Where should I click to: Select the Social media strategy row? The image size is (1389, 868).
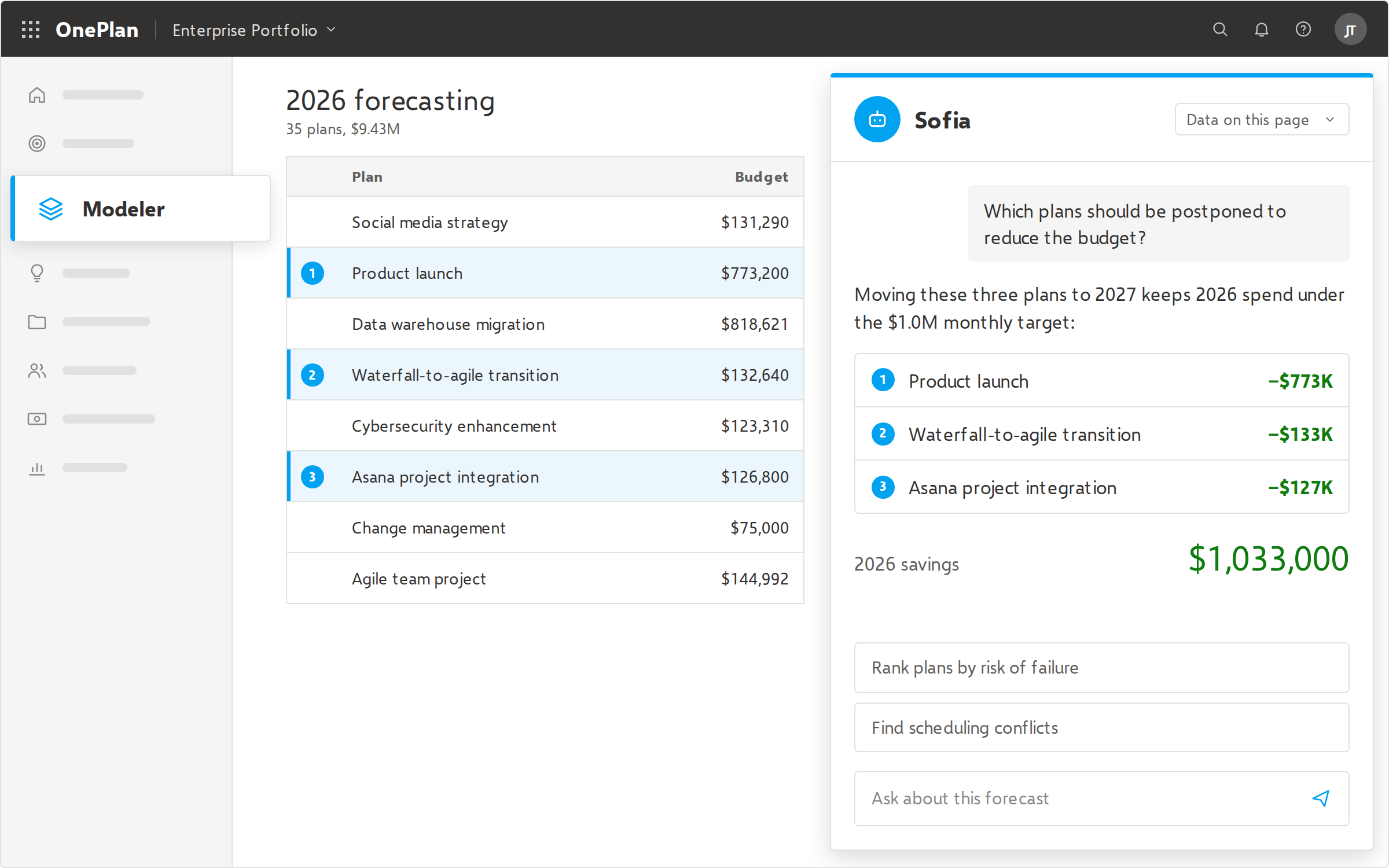point(545,222)
